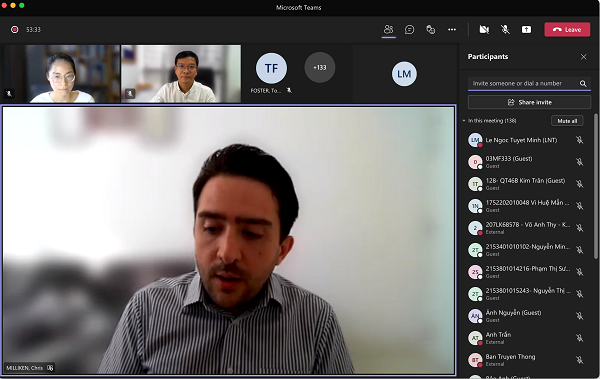
Task: Click mic icon for 03MF333 (Guest)
Action: (x=579, y=162)
